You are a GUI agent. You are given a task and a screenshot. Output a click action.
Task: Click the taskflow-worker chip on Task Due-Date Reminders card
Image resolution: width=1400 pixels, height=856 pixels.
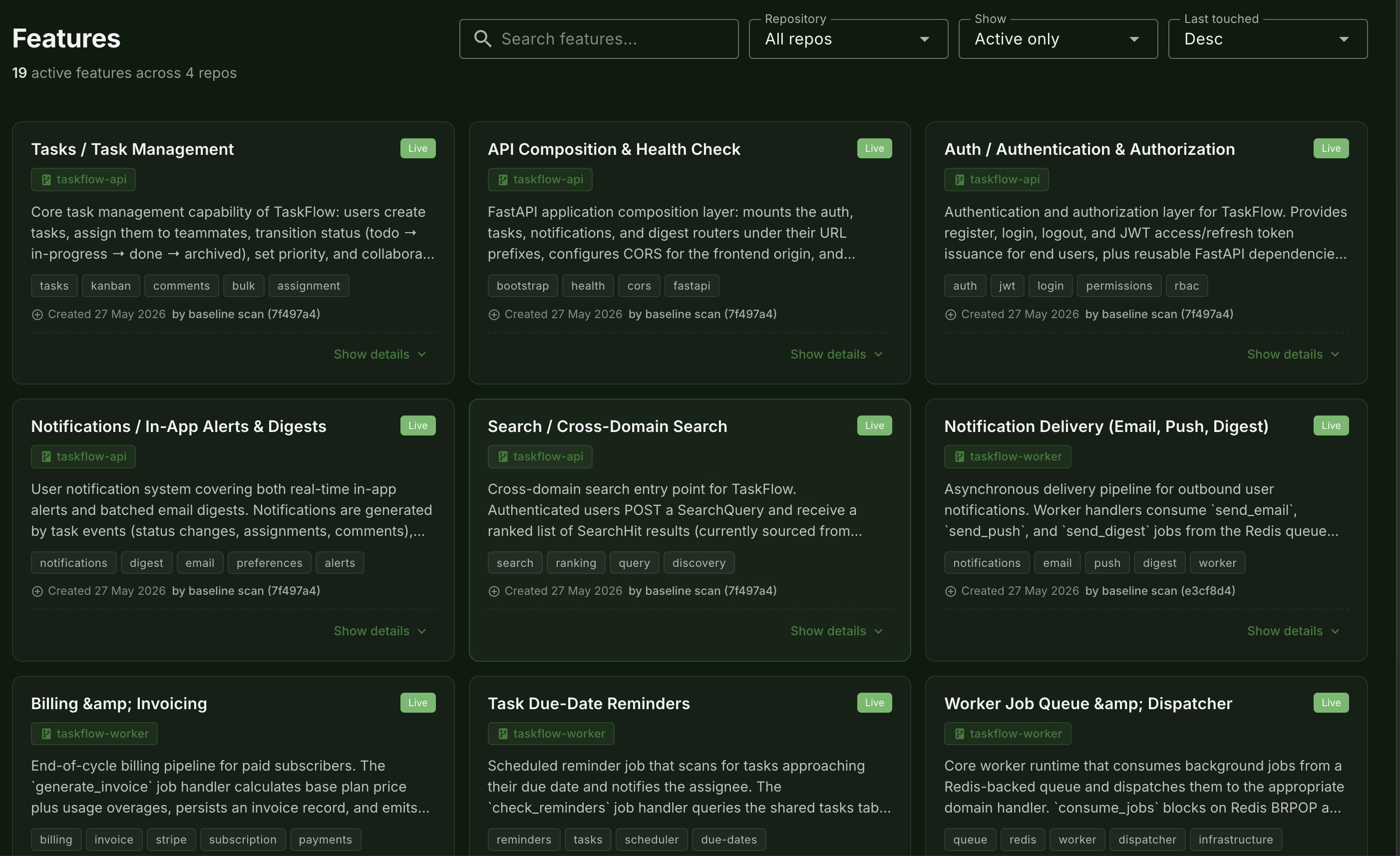pos(551,733)
